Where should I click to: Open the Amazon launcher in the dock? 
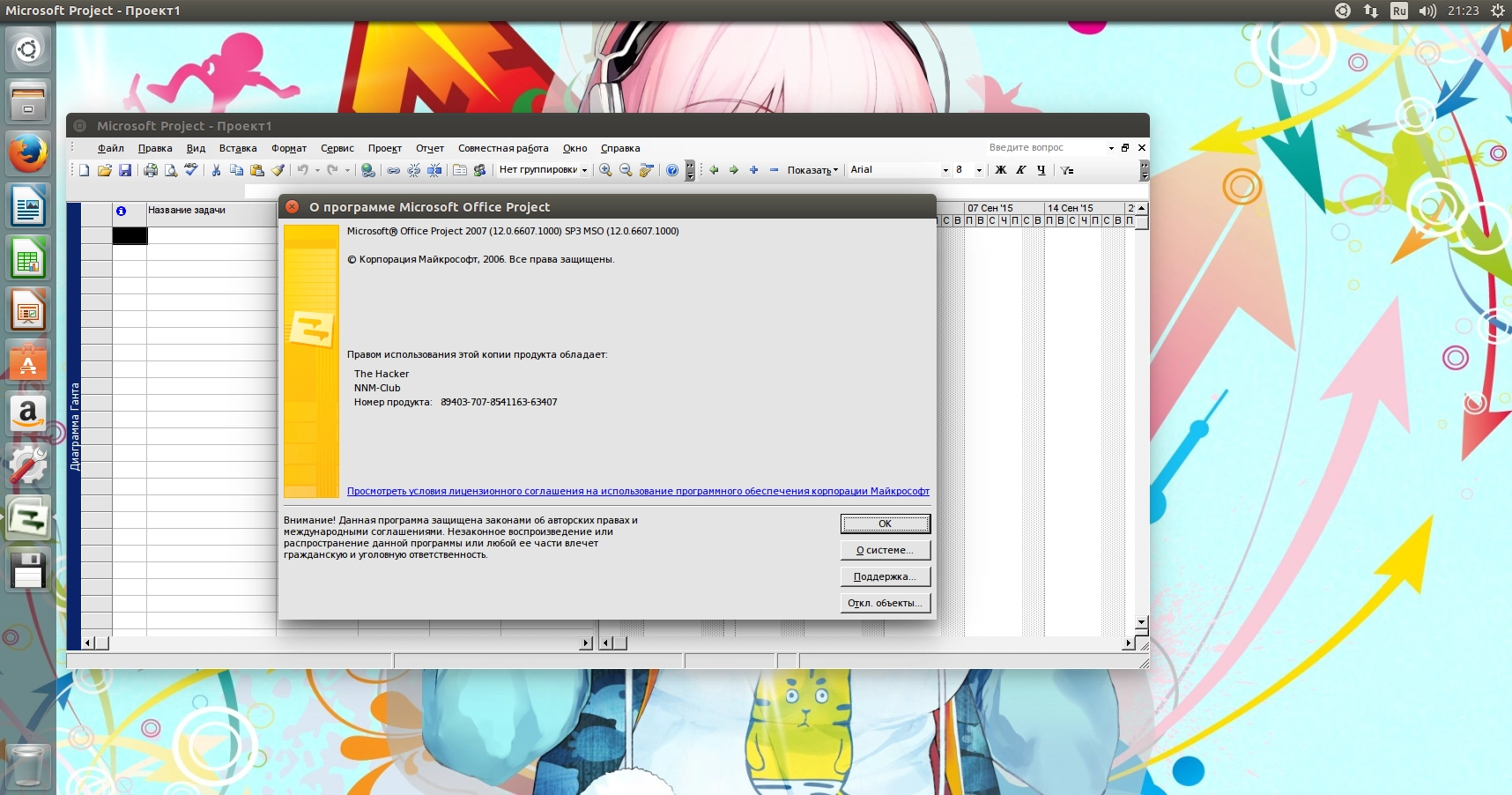(x=28, y=414)
